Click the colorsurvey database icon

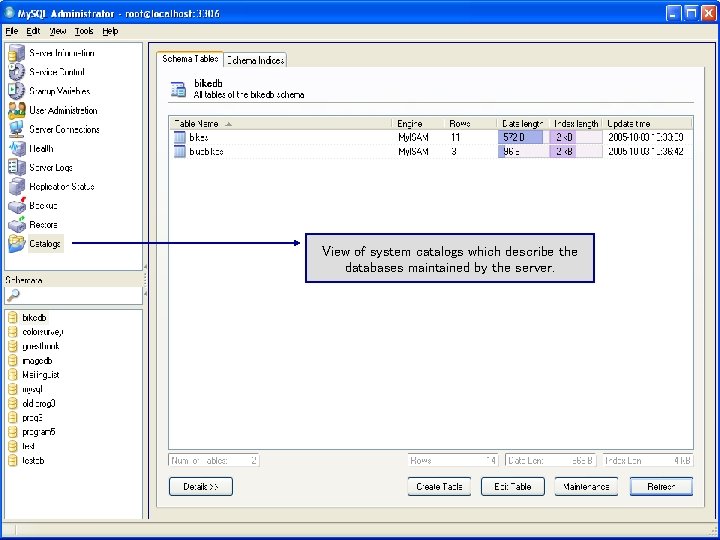pyautogui.click(x=13, y=332)
